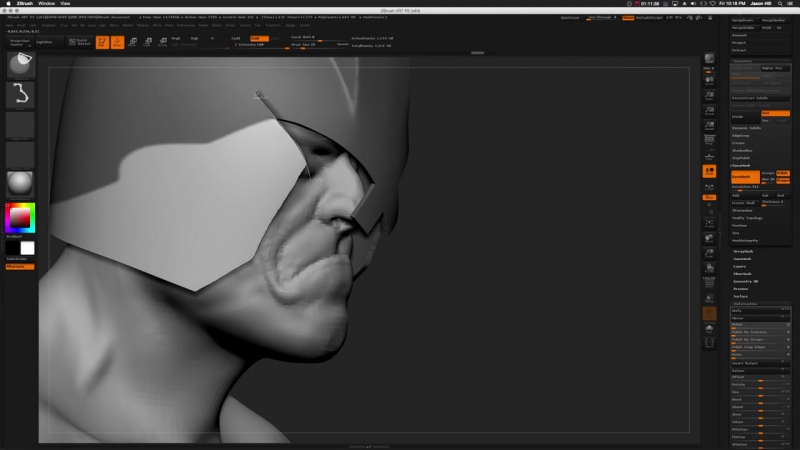This screenshot has width=800, height=450.
Task: Select the white secondary color swatch
Action: 28,248
